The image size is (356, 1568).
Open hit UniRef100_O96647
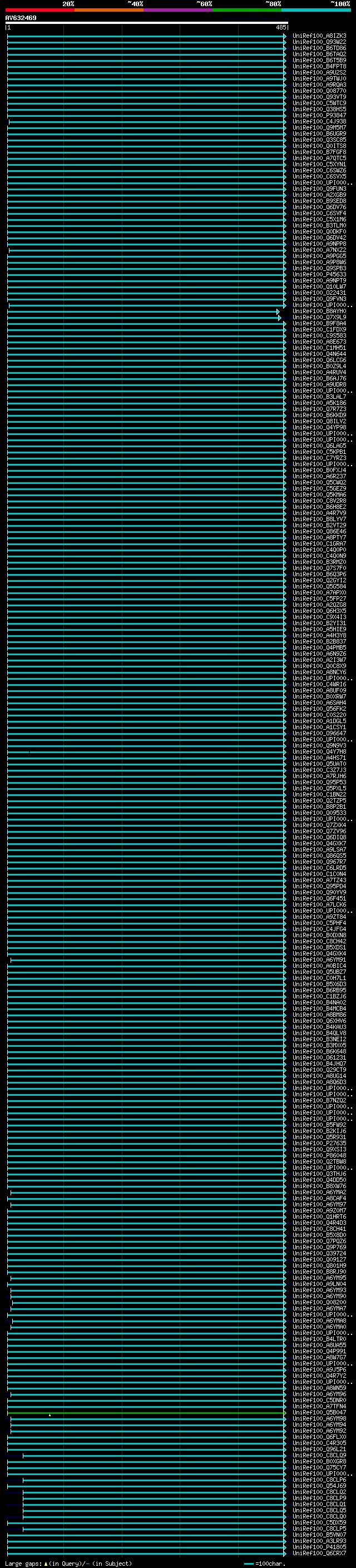(x=319, y=733)
